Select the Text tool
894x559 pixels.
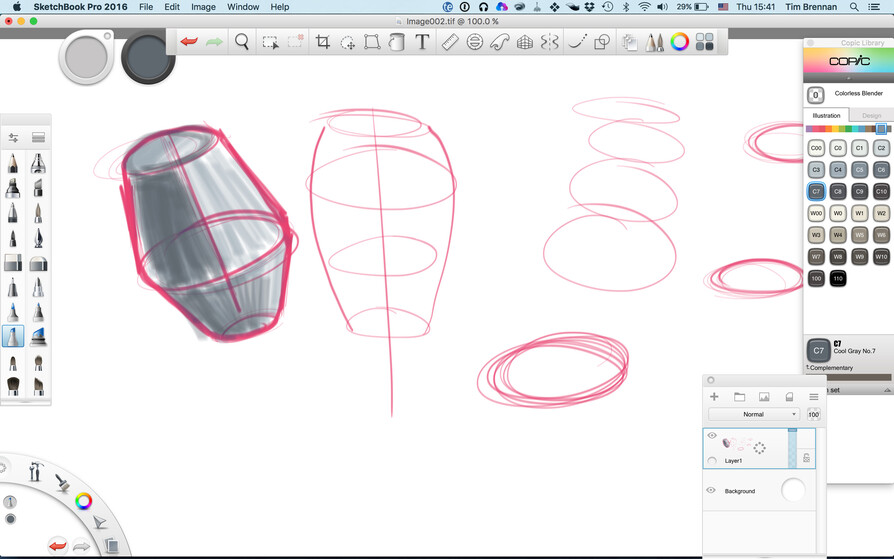422,42
